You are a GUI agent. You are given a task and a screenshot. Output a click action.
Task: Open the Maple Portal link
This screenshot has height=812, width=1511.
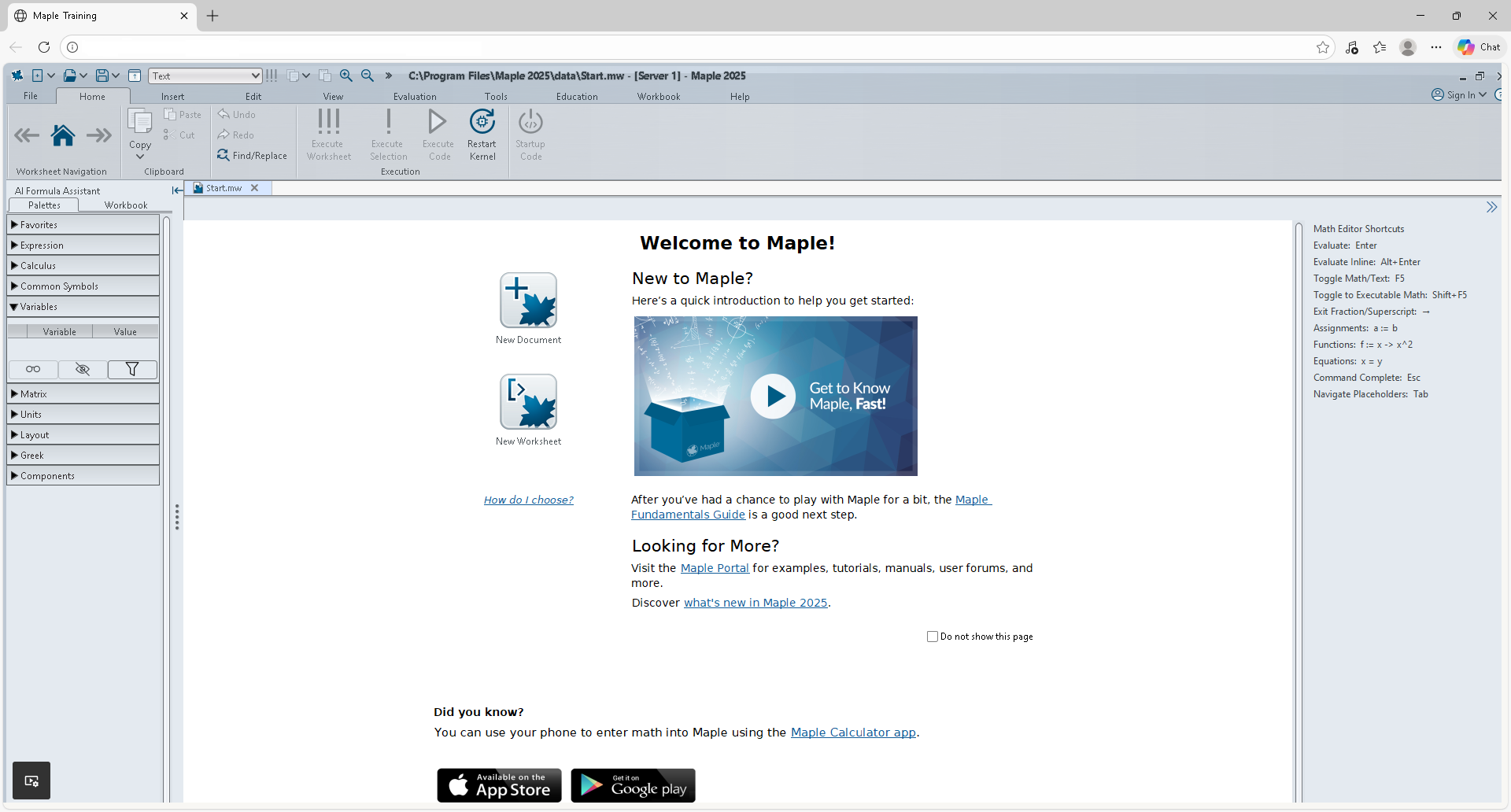point(715,568)
